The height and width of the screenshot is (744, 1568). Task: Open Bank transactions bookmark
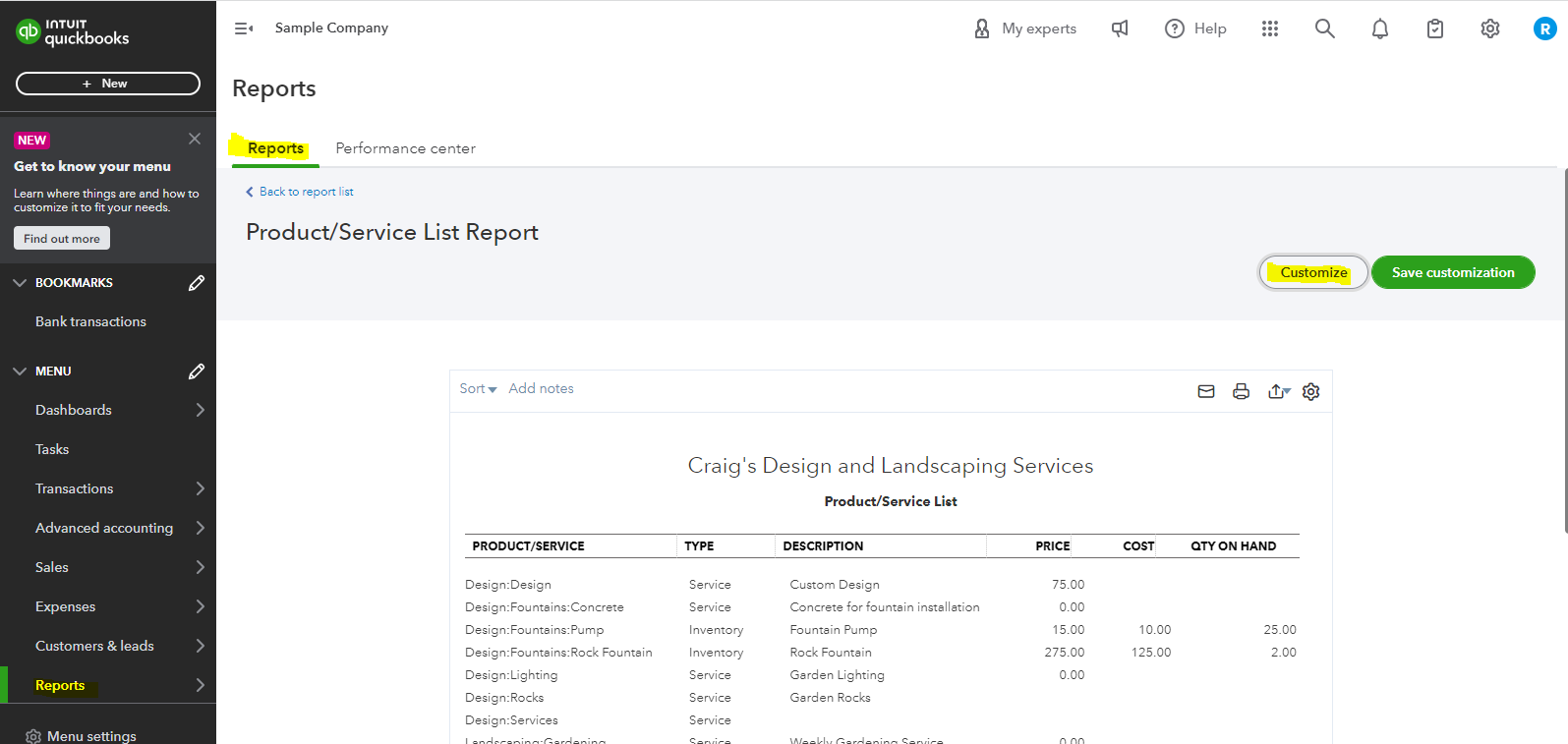(90, 321)
